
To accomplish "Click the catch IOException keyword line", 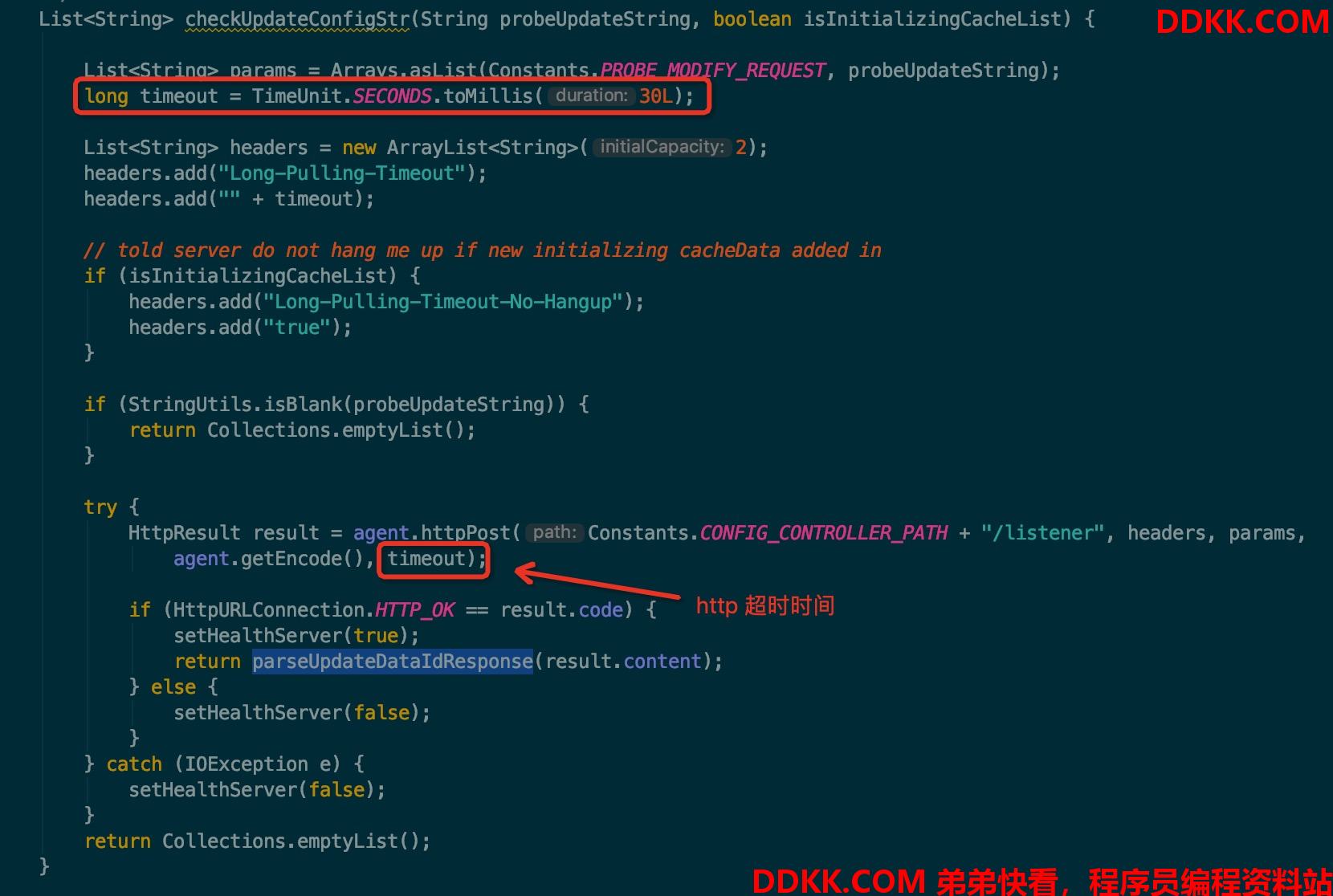I will [x=224, y=764].
